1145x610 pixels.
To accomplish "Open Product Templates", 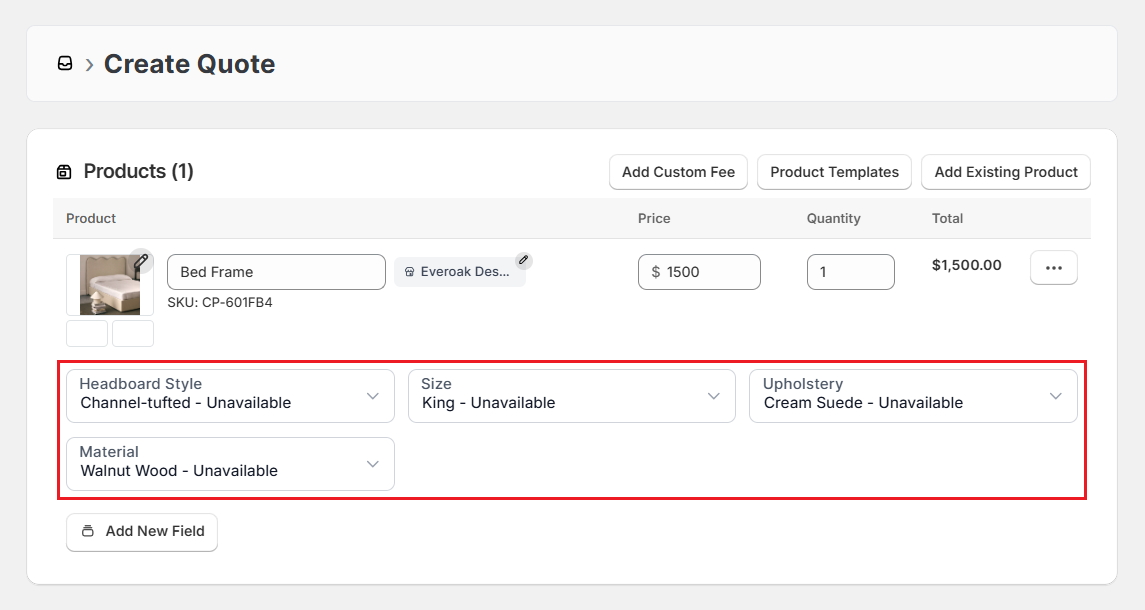I will (835, 172).
